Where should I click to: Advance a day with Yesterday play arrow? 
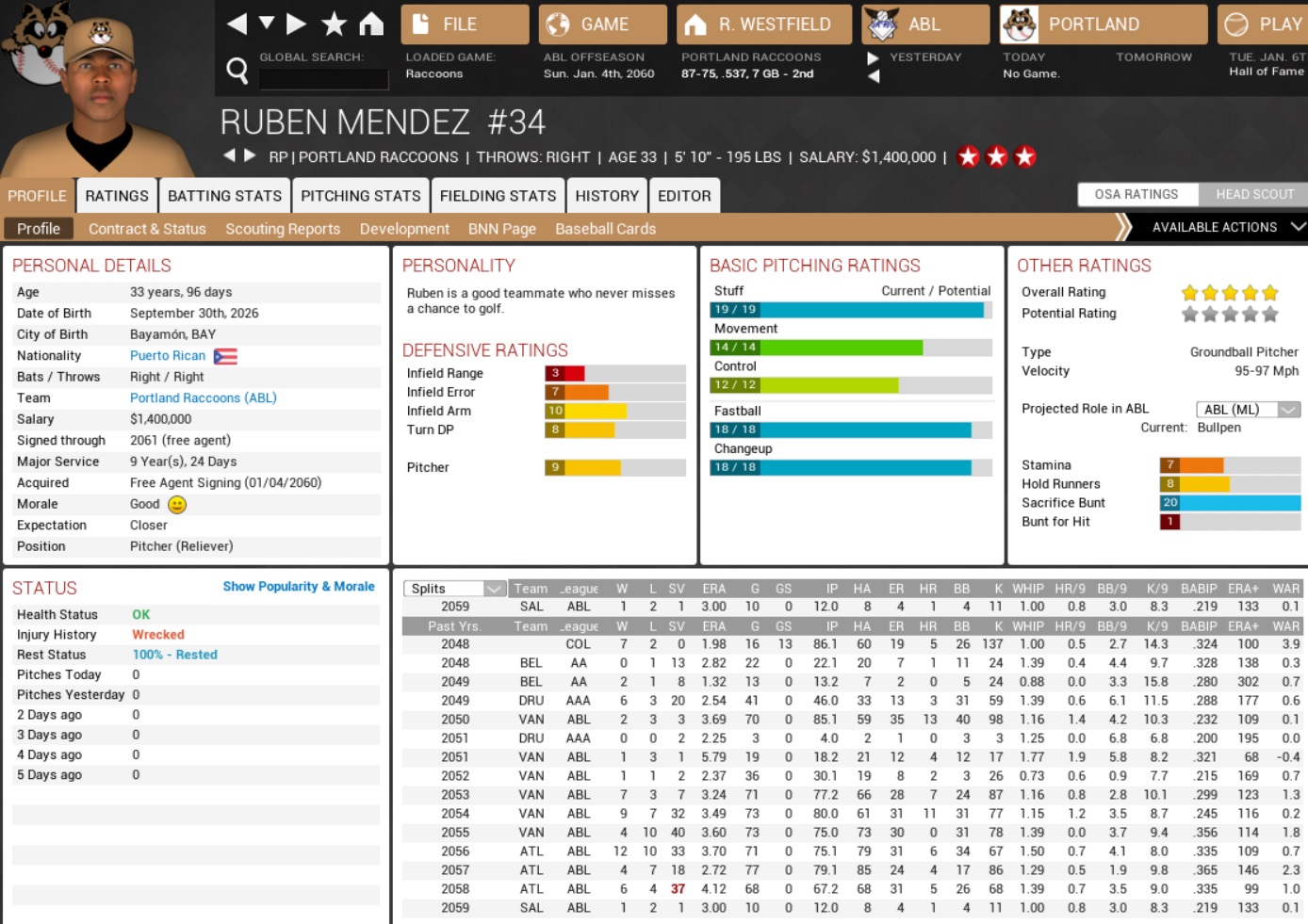[873, 58]
